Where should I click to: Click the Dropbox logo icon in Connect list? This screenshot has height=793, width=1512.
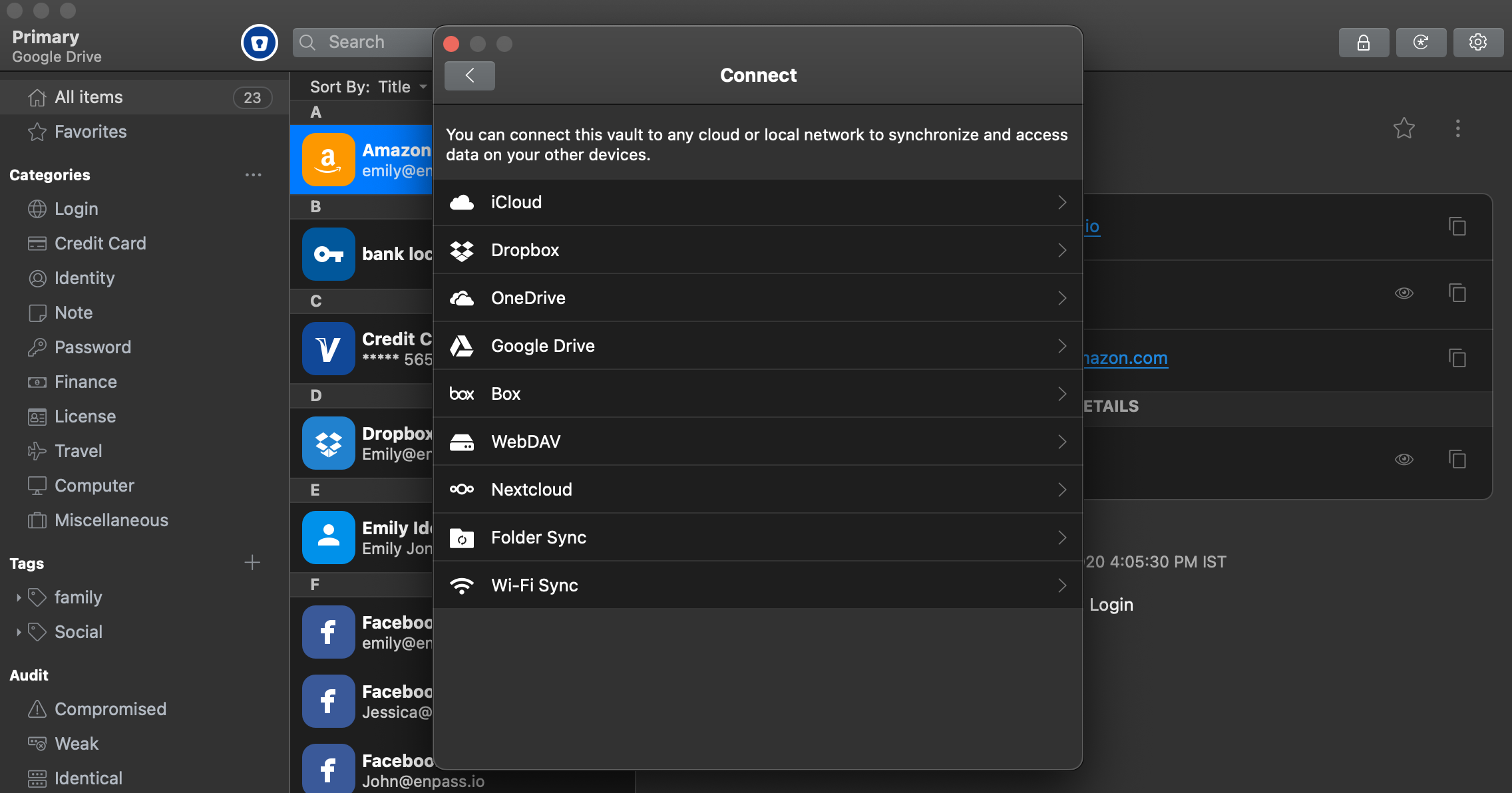coord(462,250)
